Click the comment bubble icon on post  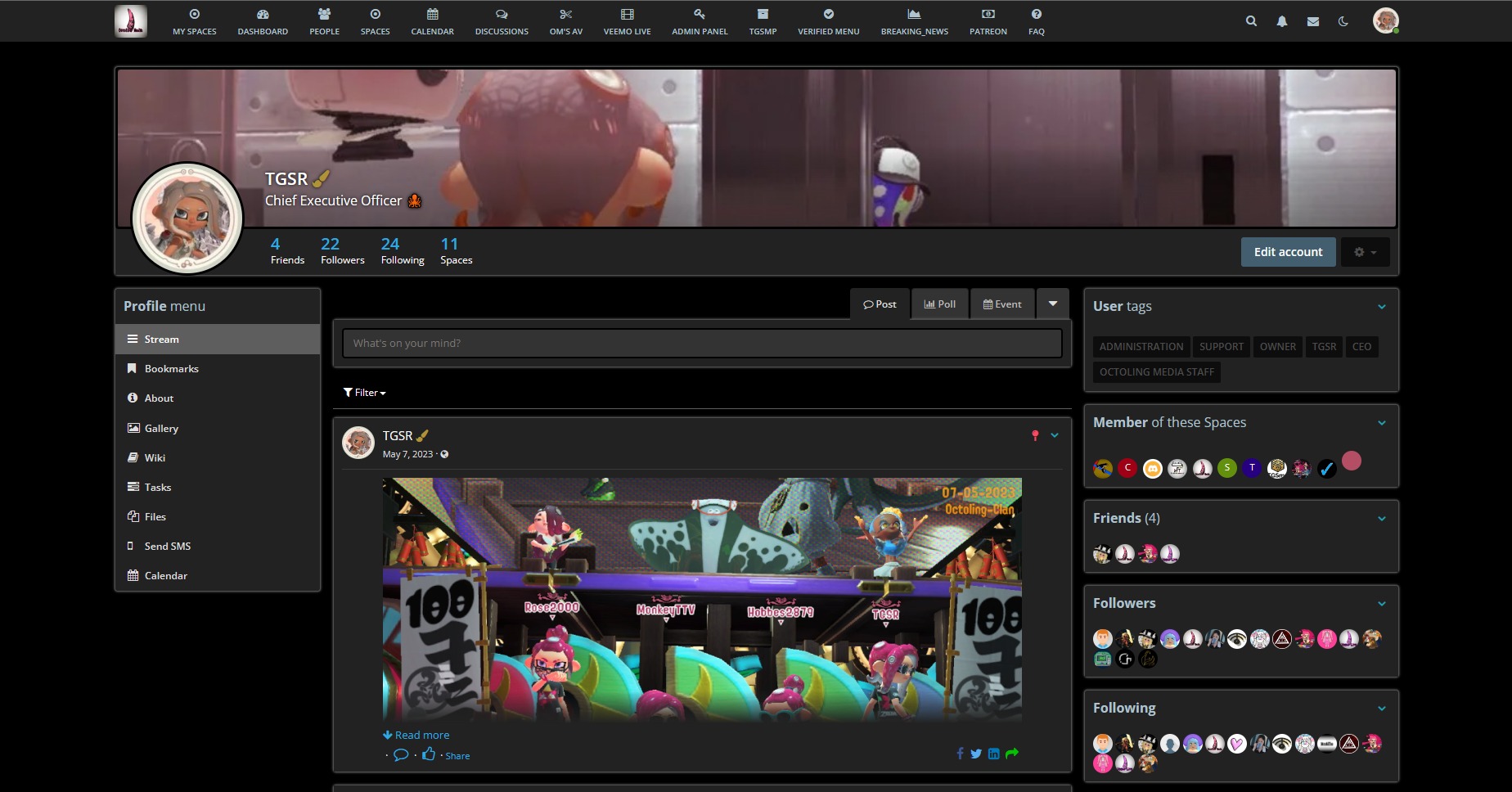point(401,754)
